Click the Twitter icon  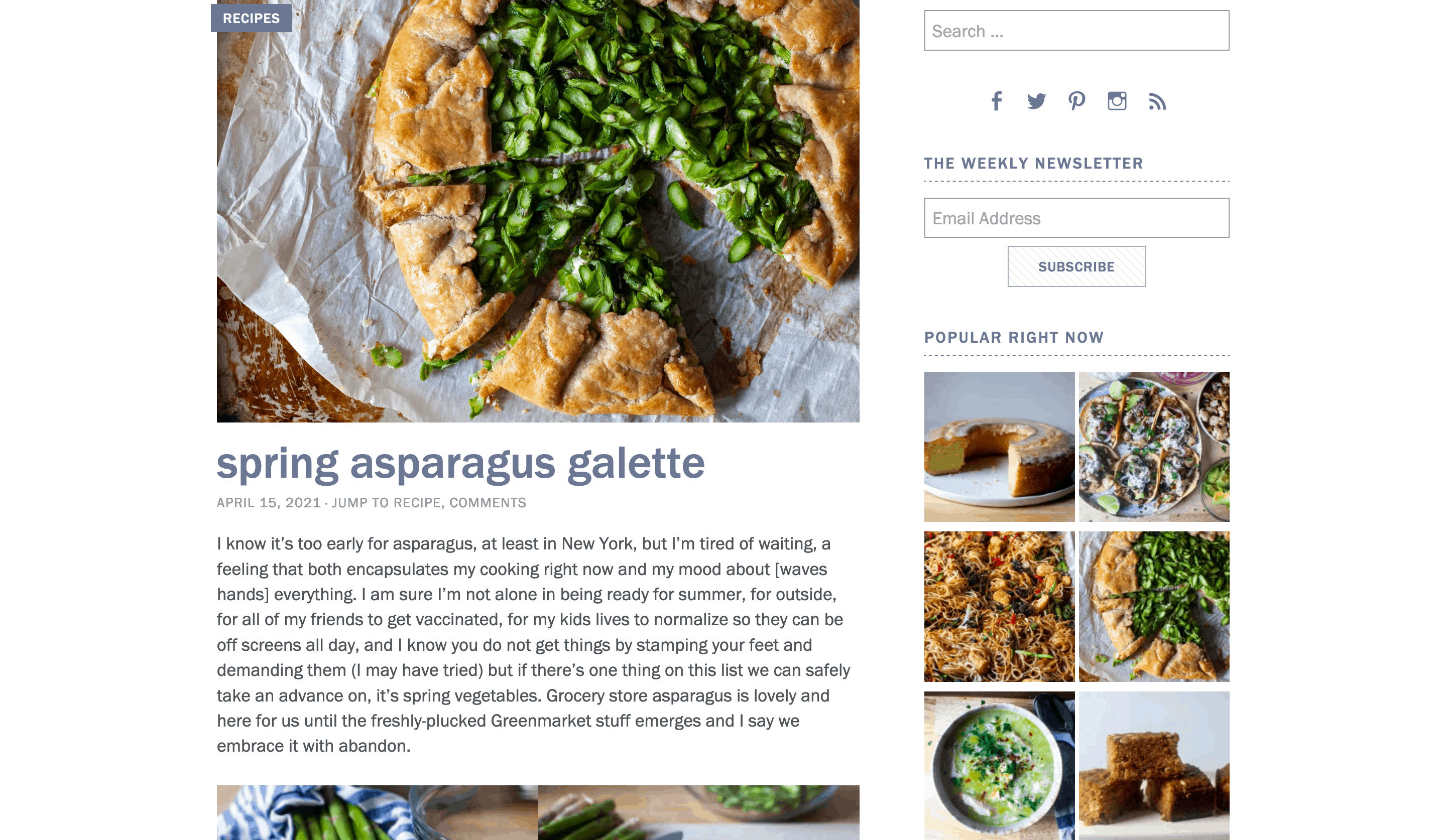[x=1036, y=100]
